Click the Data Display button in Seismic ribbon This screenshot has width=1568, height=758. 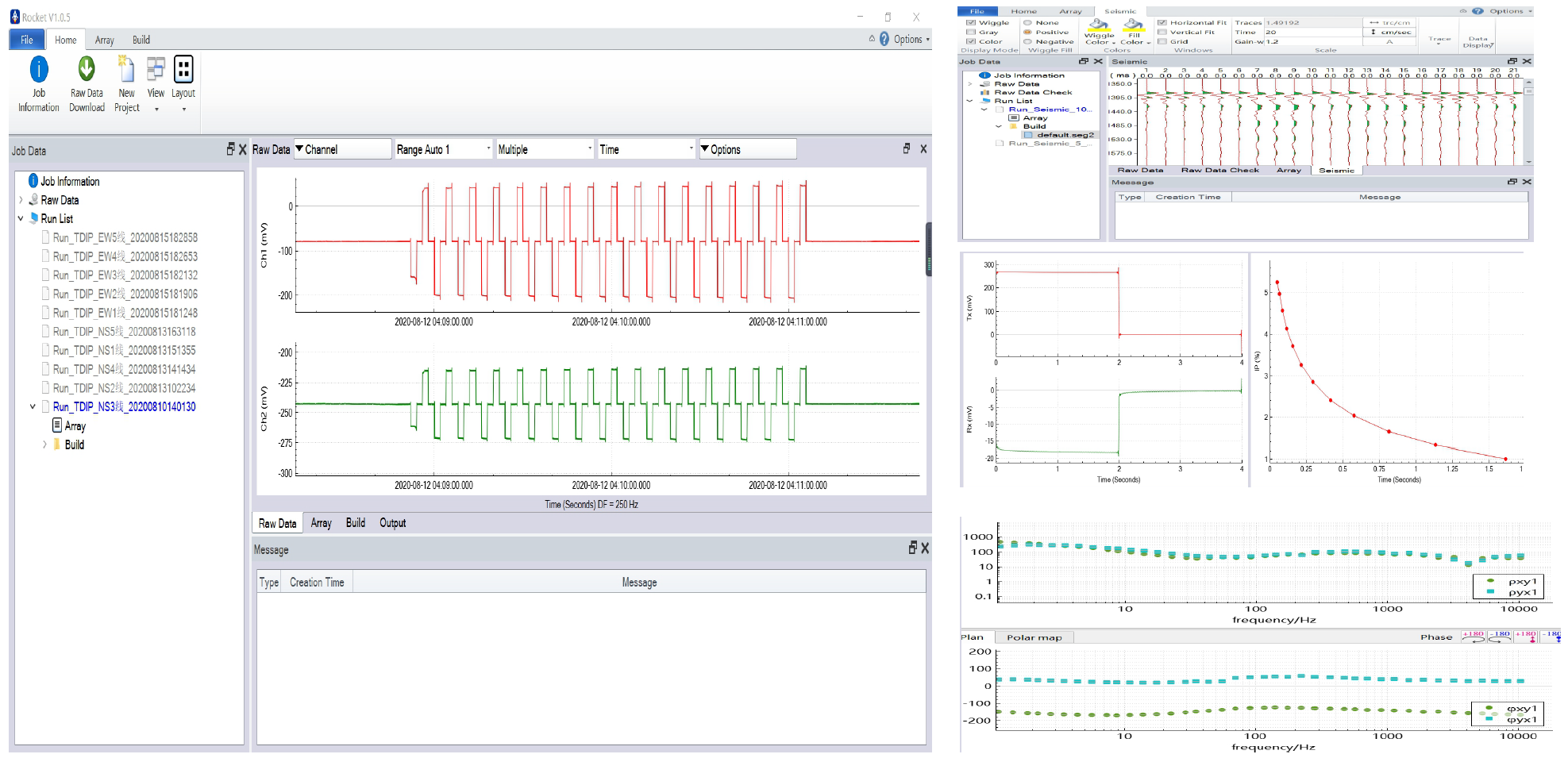[x=1477, y=41]
